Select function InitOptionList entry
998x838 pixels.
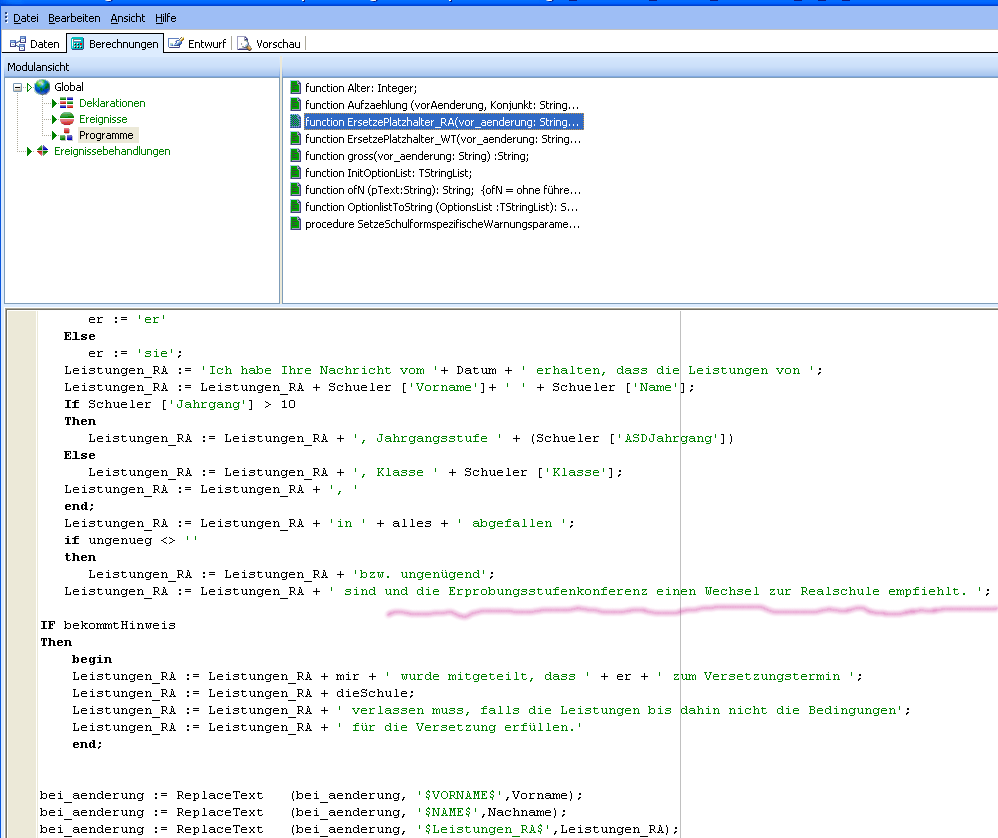(x=388, y=173)
